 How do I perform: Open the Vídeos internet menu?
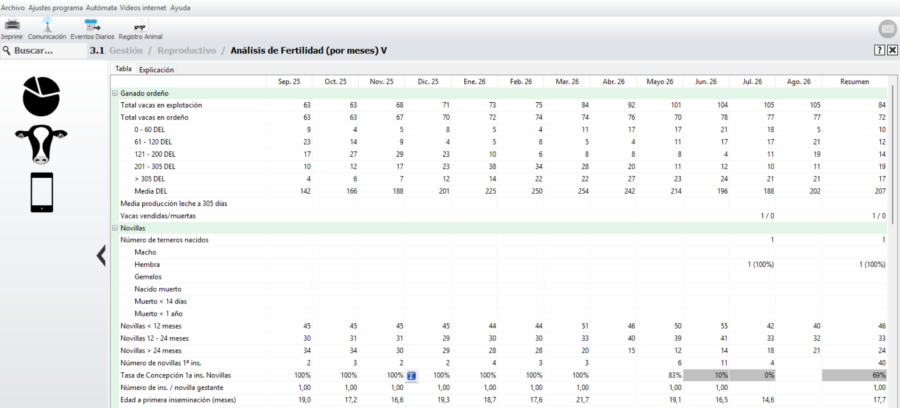[x=143, y=8]
